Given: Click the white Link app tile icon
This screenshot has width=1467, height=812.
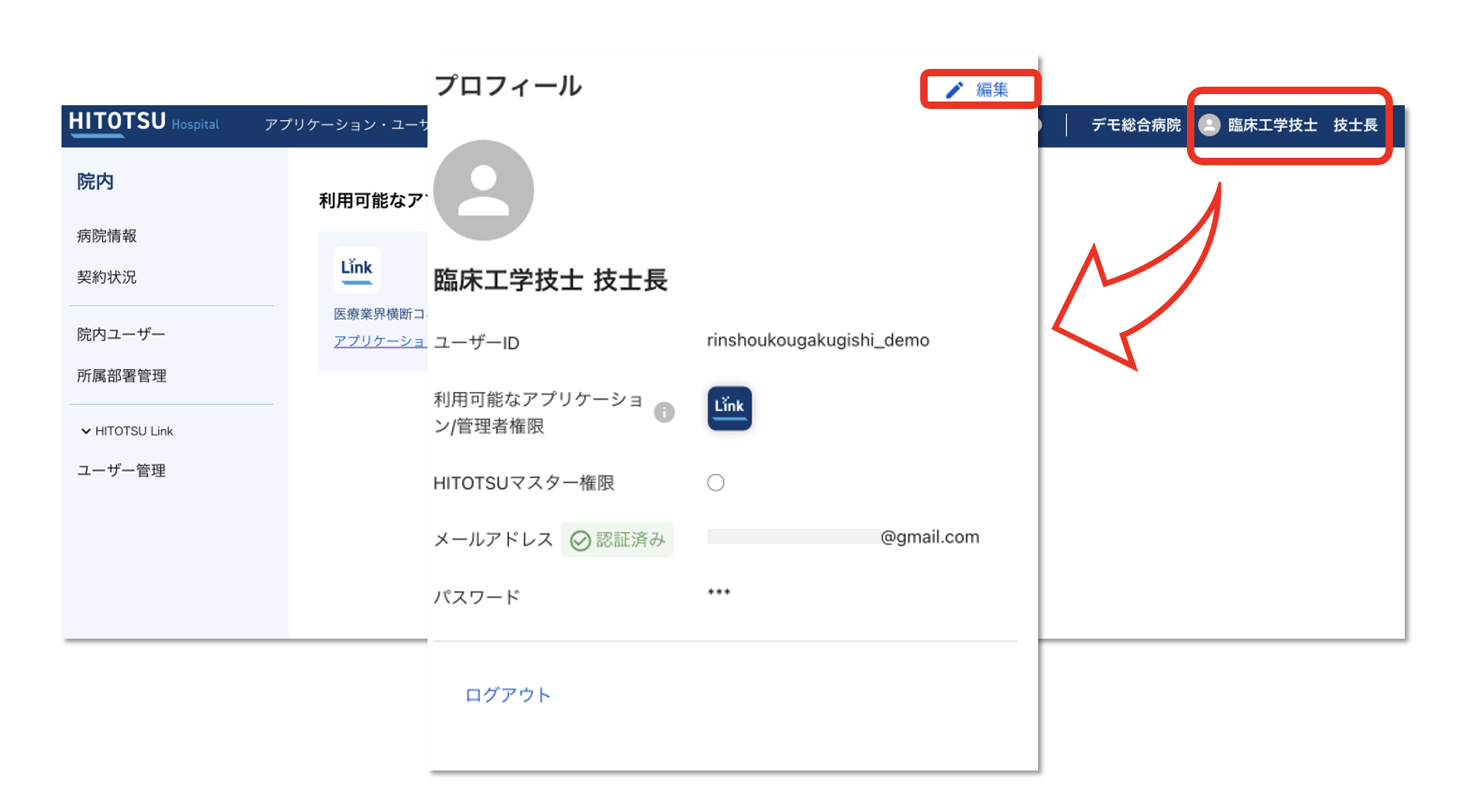Looking at the screenshot, I should click(x=356, y=270).
